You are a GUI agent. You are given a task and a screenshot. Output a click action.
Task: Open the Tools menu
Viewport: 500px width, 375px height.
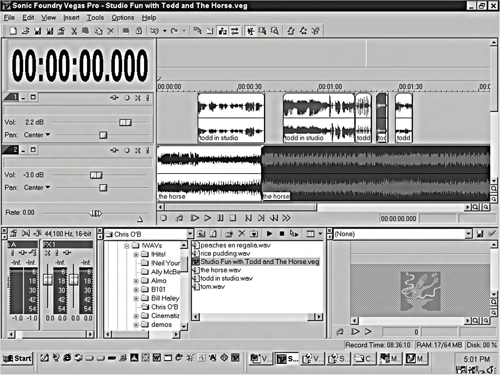click(95, 18)
